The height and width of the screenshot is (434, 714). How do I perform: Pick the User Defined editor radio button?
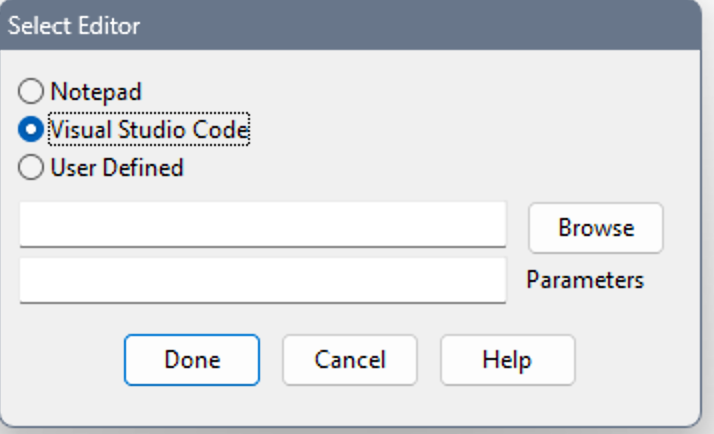32,168
